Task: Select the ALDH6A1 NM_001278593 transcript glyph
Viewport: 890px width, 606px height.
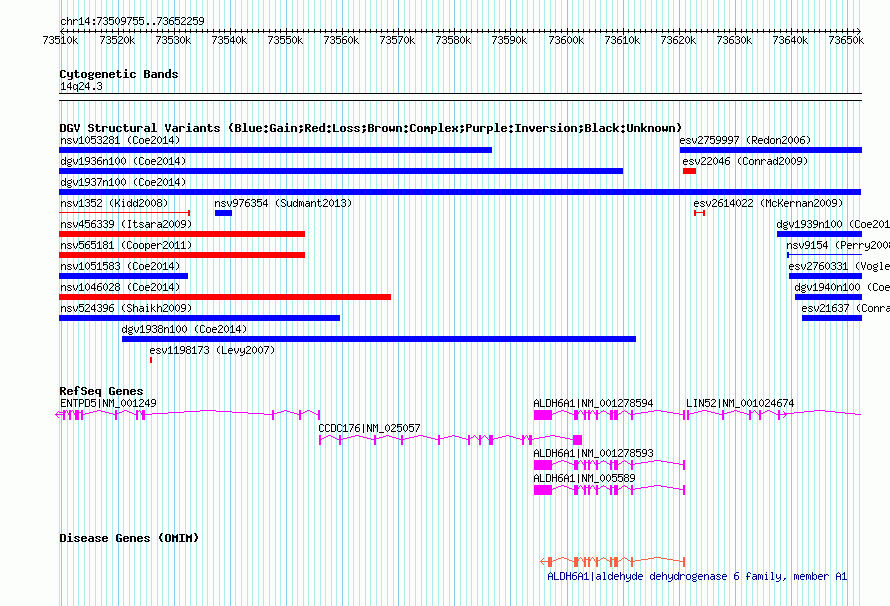Action: (x=610, y=465)
